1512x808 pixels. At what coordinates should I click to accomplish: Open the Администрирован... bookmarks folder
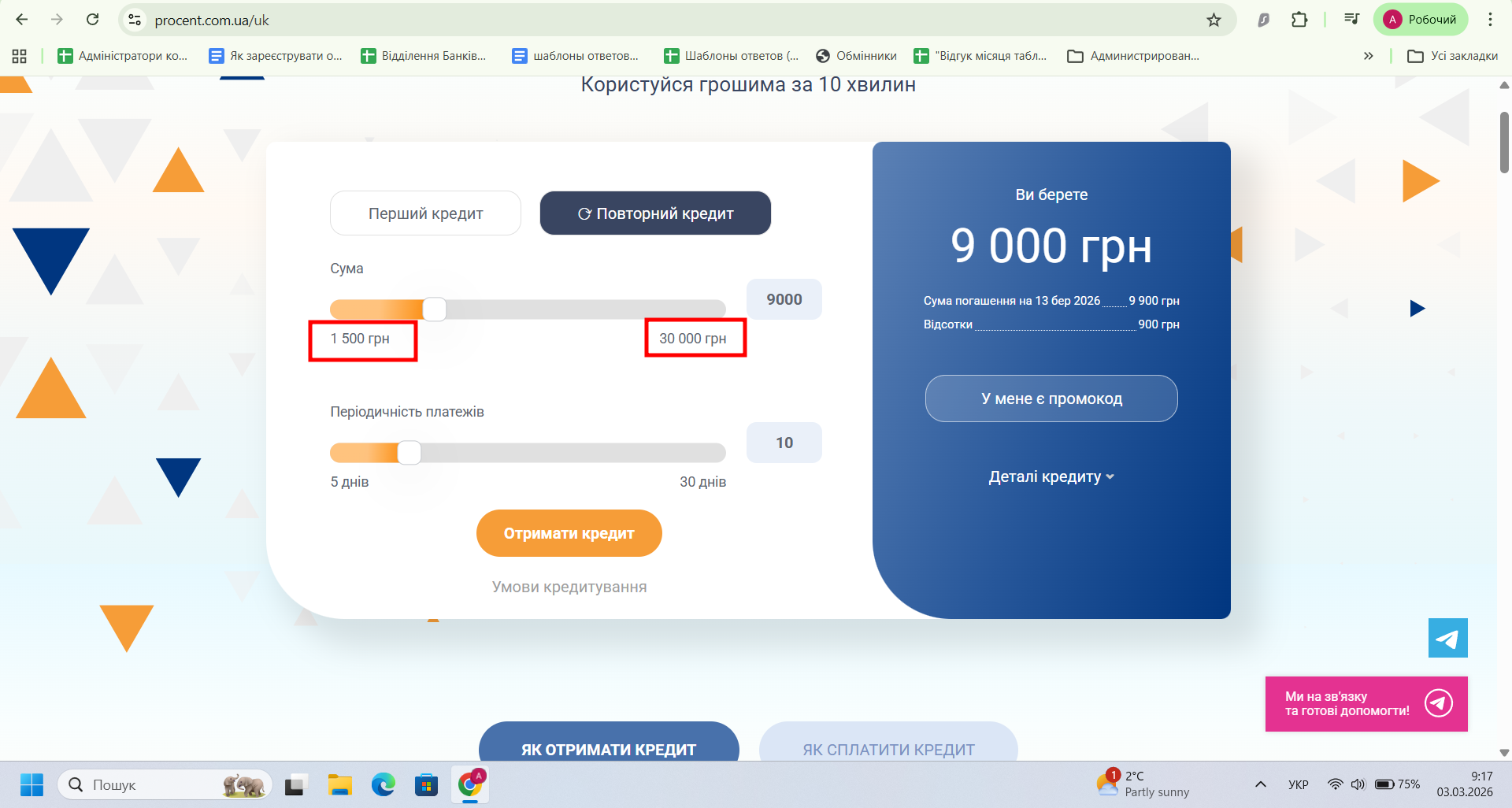pos(1133,56)
